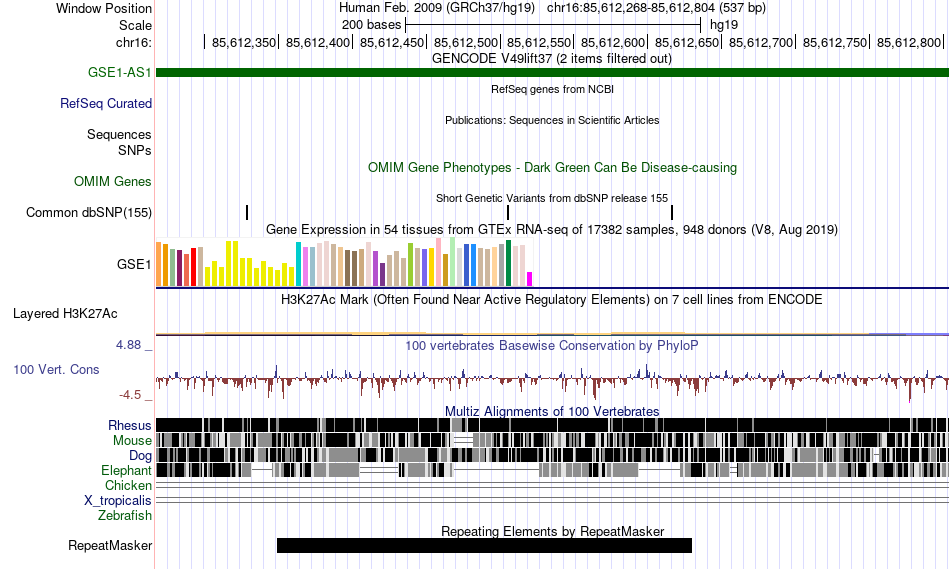The image size is (950, 569).
Task: Click the RepeatMasker track label
Action: [x=110, y=545]
